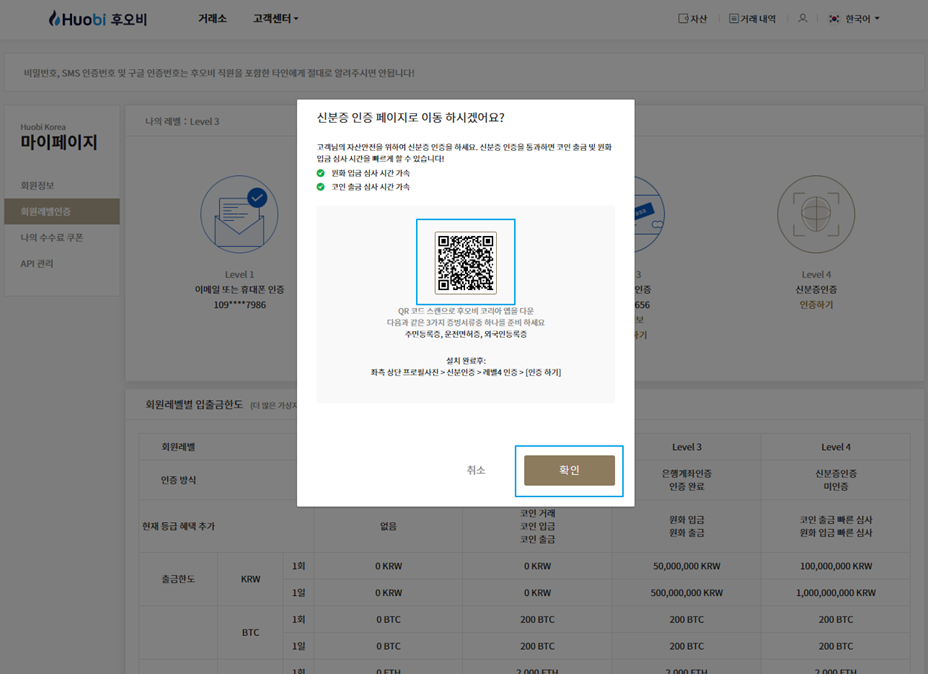Open the 거래소 menu item

click(x=212, y=19)
